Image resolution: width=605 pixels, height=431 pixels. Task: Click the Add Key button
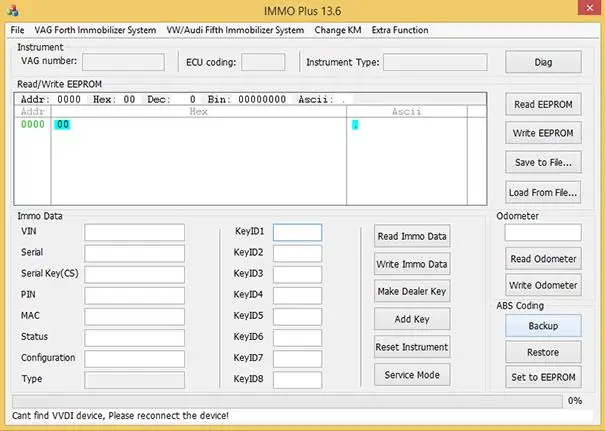pos(412,319)
